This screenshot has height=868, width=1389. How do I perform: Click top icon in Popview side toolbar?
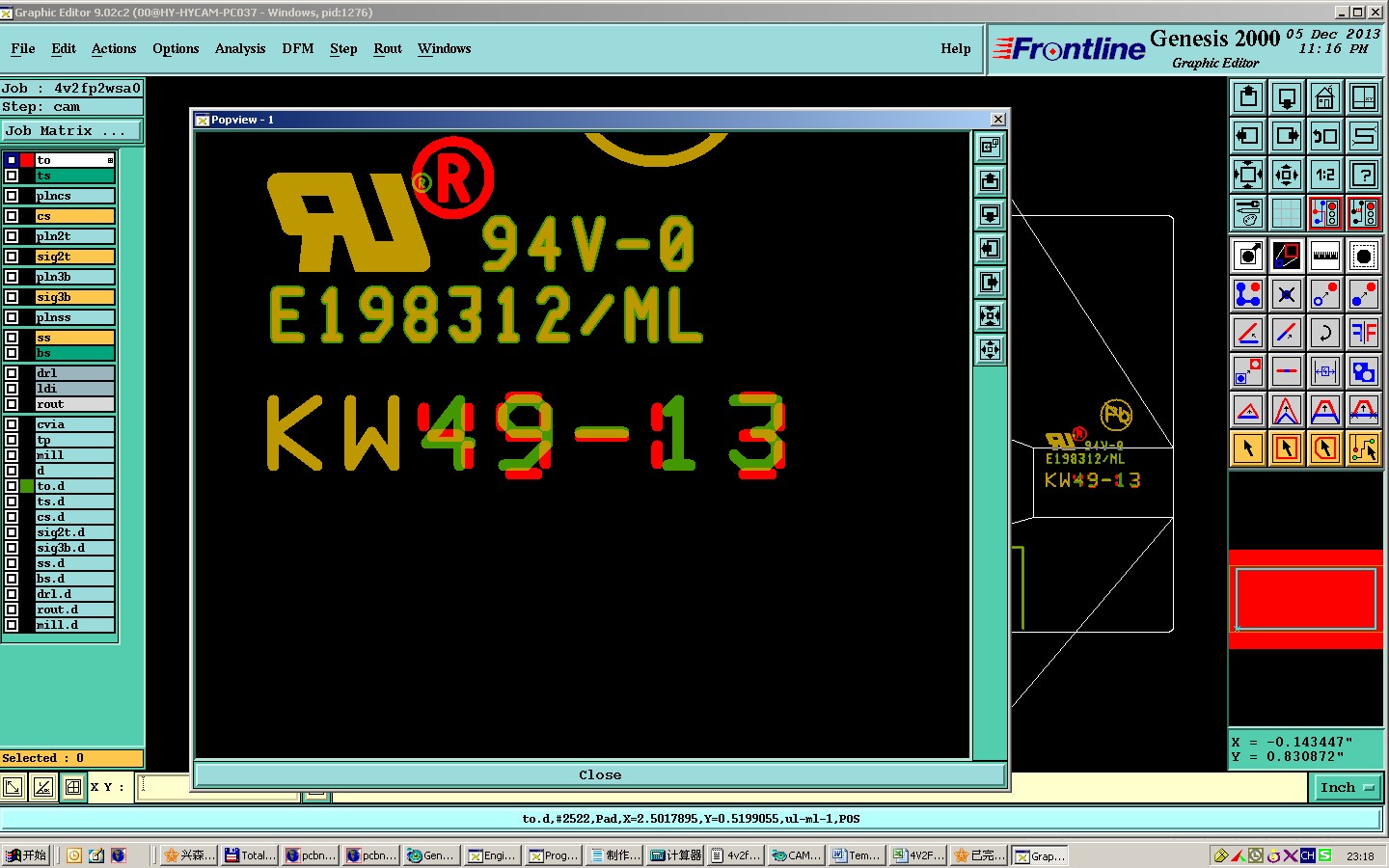tap(990, 147)
